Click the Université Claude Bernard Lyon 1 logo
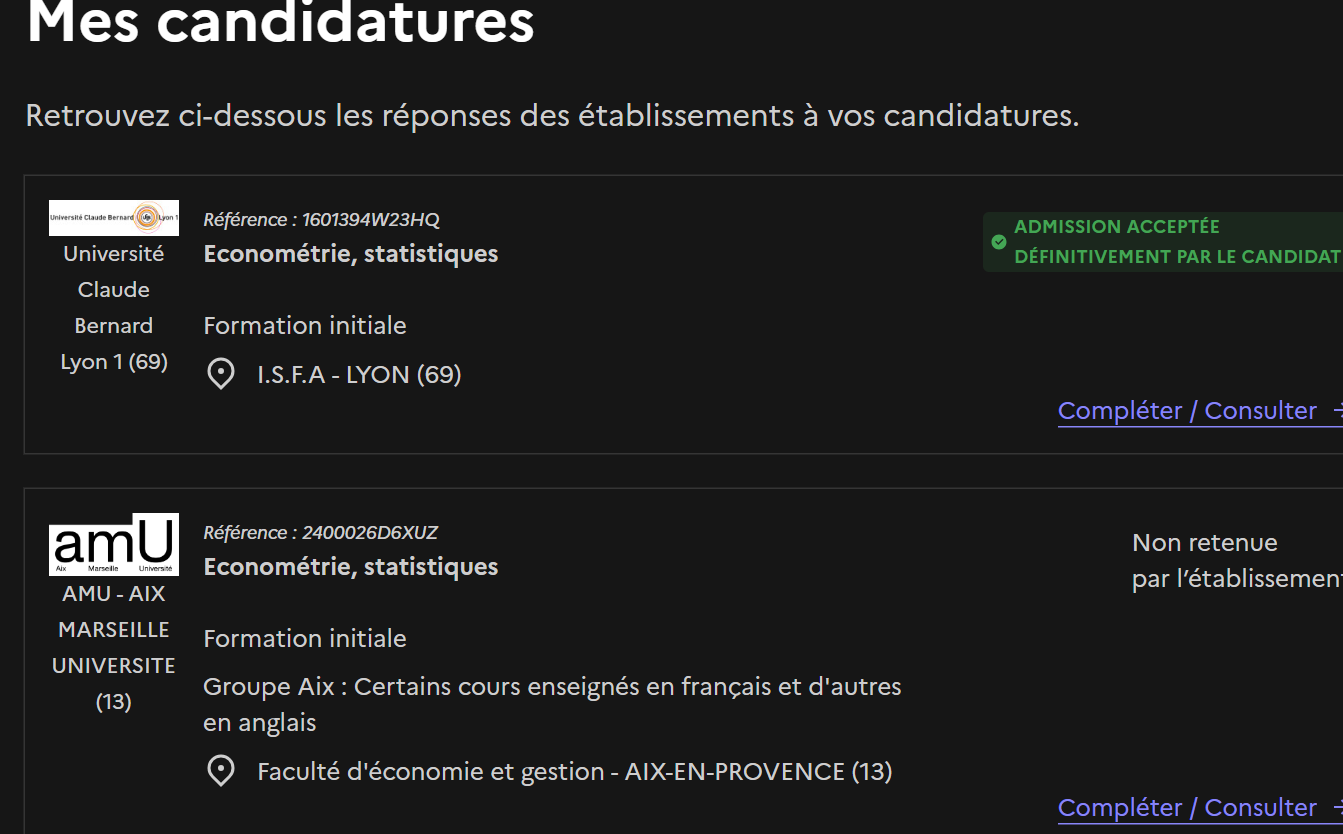The image size is (1343, 834). coord(114,218)
